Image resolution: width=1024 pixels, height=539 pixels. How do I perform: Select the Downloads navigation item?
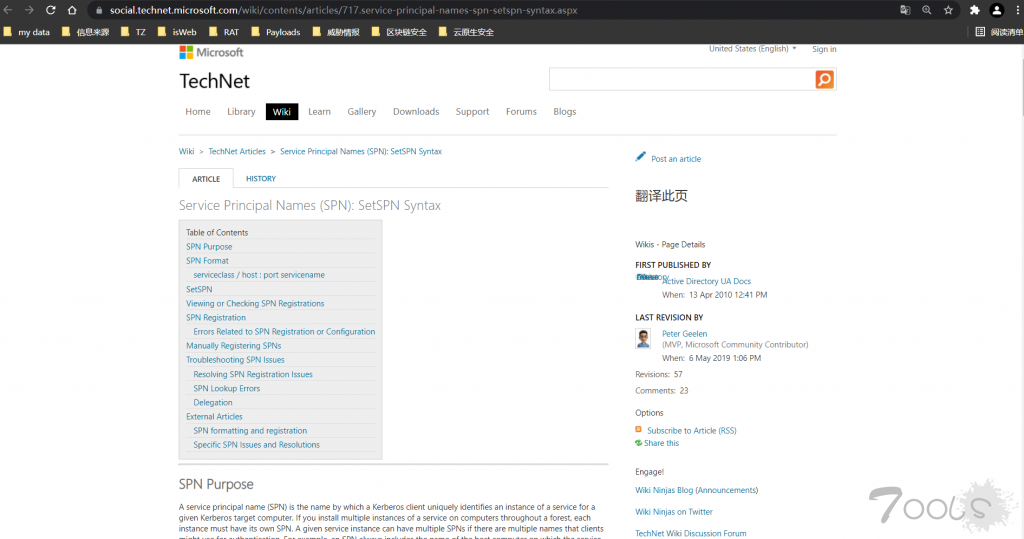pos(416,112)
